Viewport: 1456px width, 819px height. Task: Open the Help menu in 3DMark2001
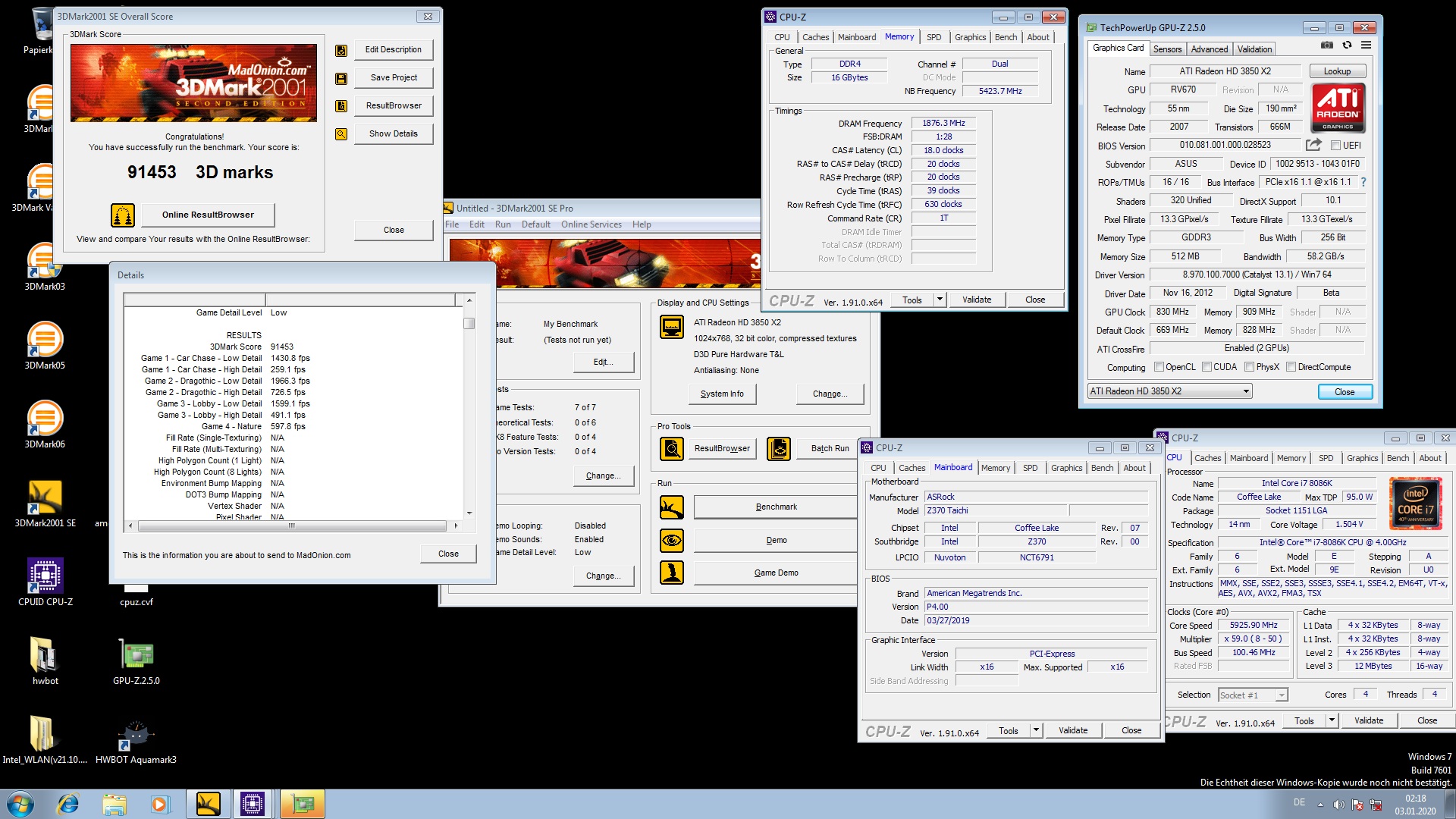[642, 224]
